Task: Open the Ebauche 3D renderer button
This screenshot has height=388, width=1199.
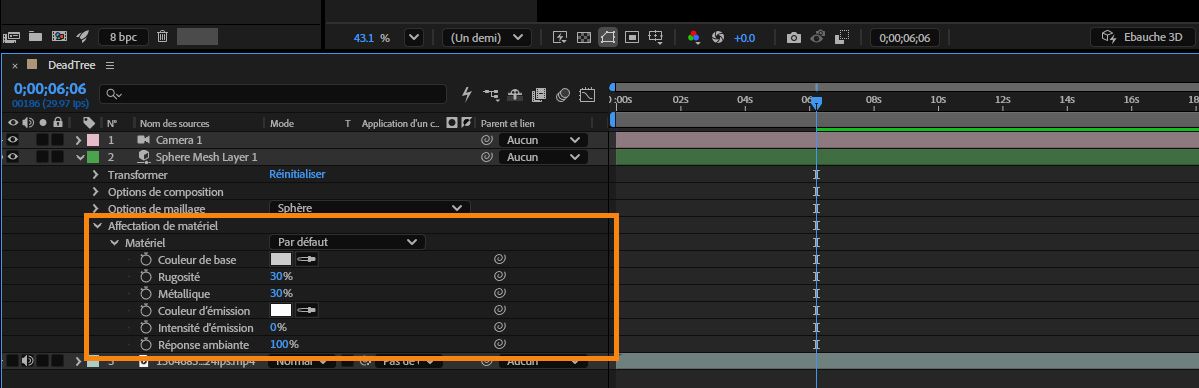Action: click(1141, 37)
